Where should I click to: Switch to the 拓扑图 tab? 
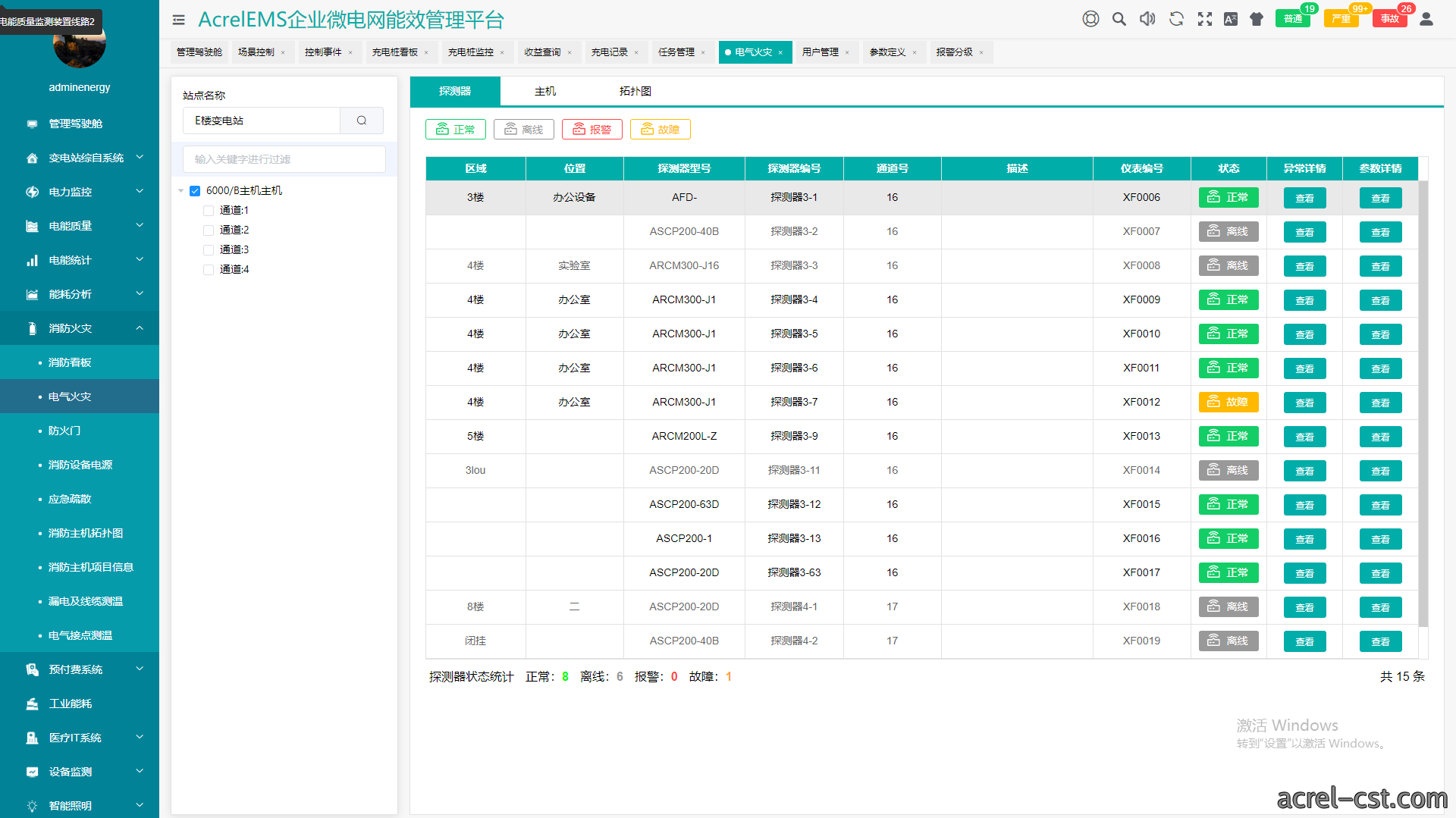click(x=635, y=91)
